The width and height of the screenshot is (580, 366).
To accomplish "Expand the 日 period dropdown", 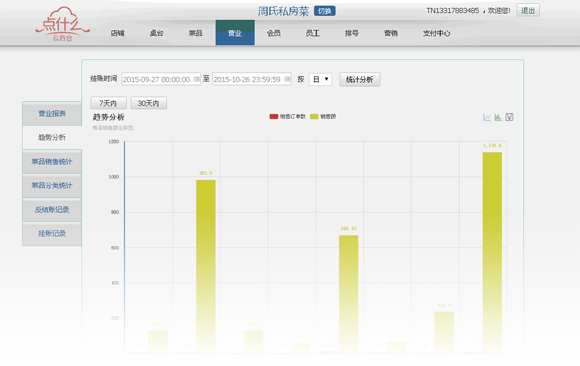I will tap(320, 79).
